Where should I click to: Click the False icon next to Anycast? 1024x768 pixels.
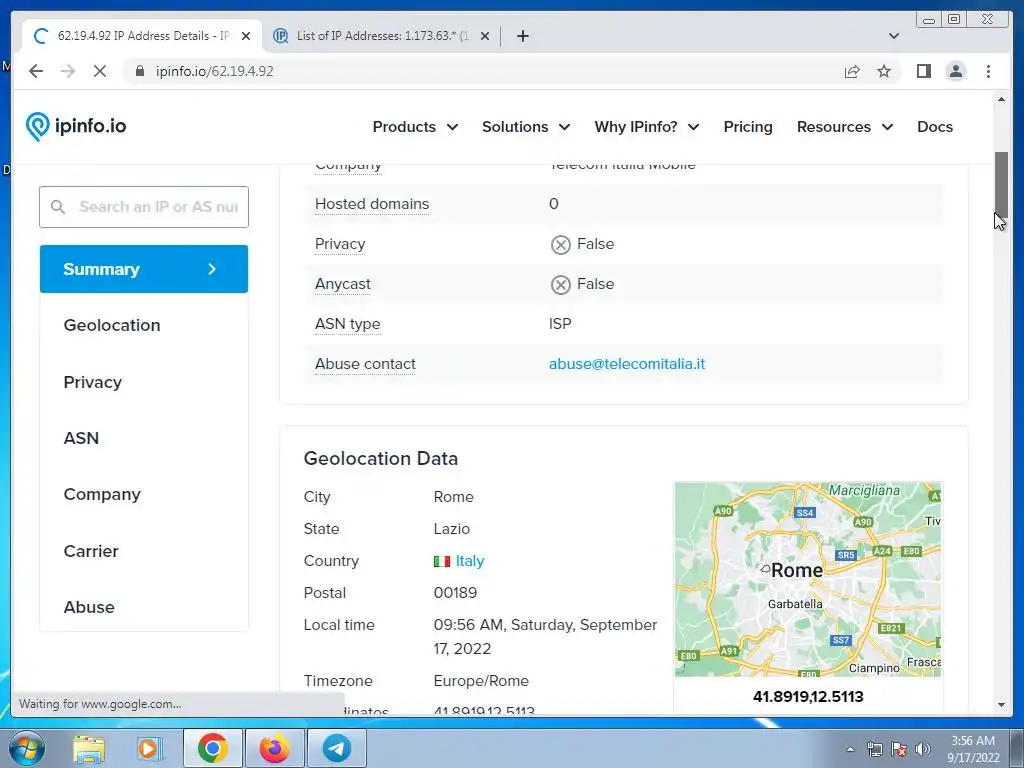pos(560,285)
